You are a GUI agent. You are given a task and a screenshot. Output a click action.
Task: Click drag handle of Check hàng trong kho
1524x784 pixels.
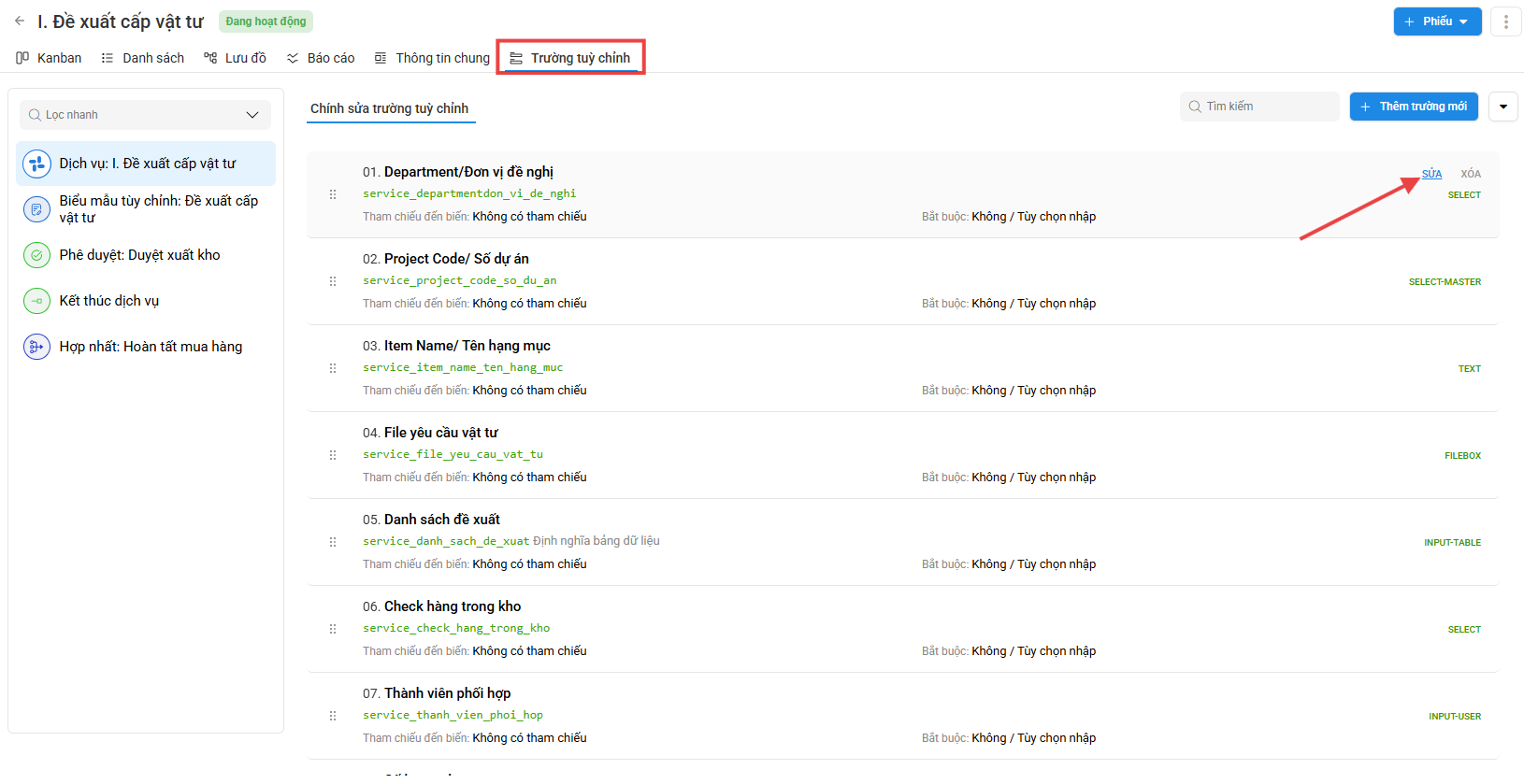(333, 629)
